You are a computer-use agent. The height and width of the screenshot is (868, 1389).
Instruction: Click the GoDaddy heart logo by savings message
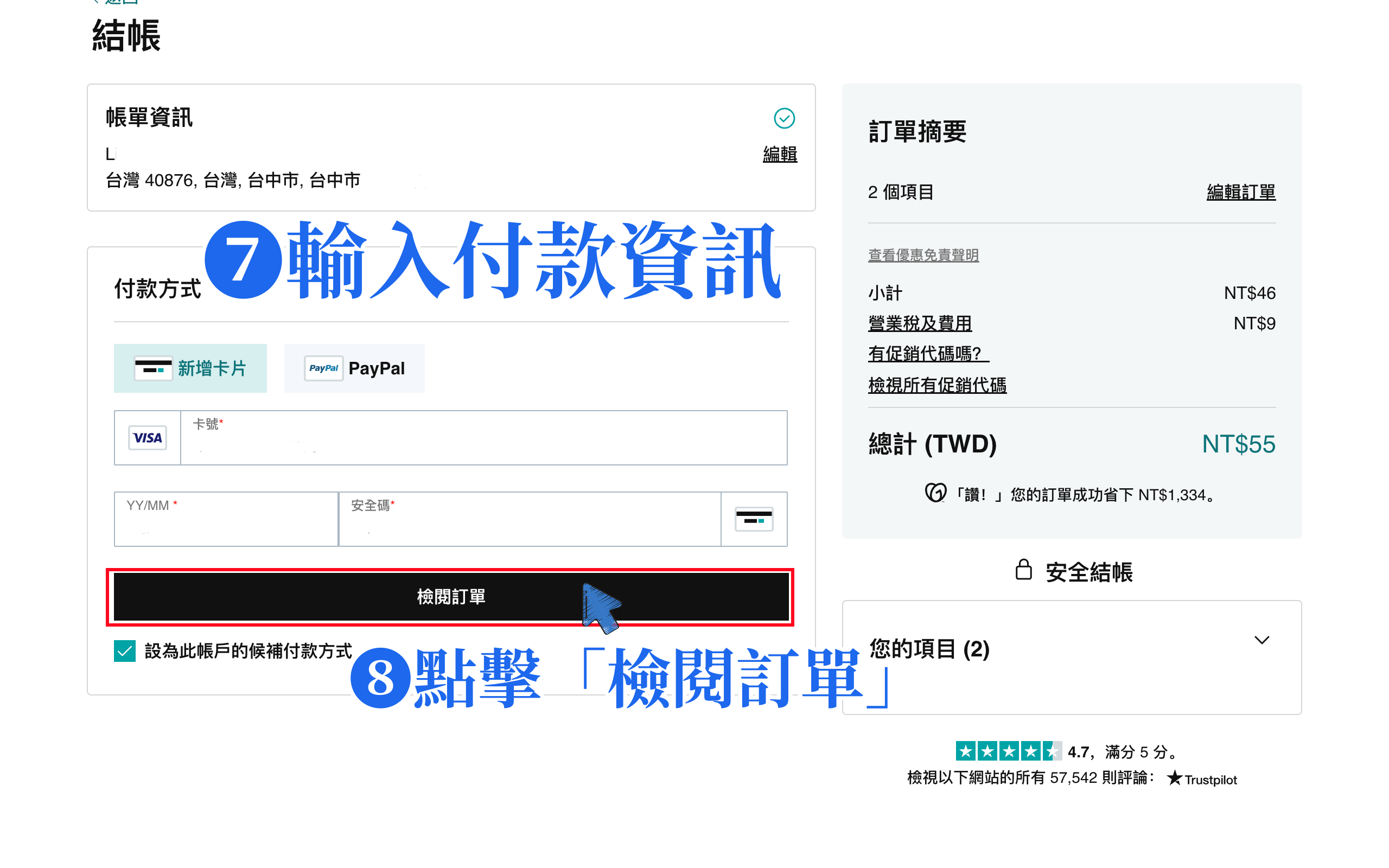click(x=935, y=494)
